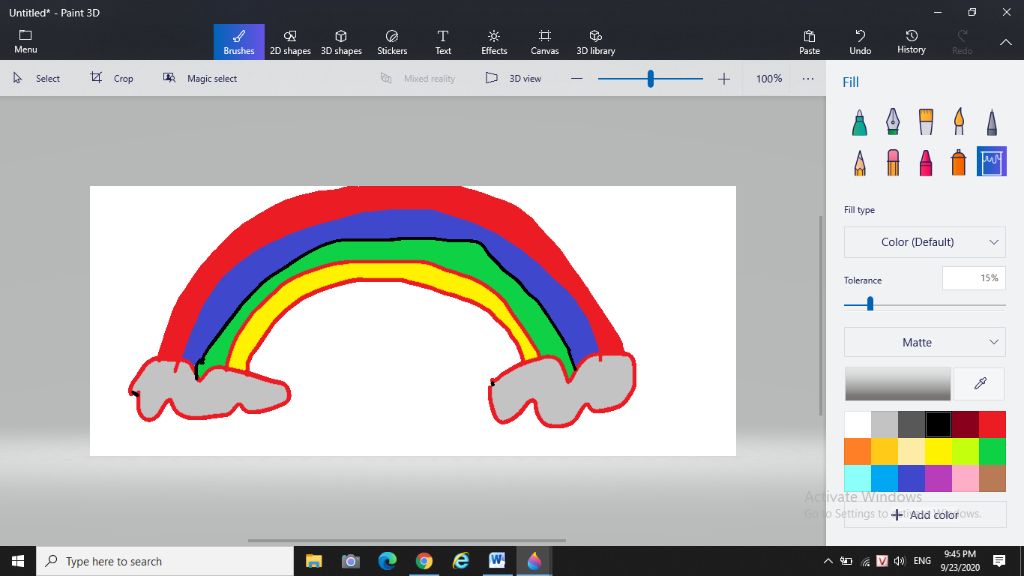The image size is (1024, 576).
Task: Open Microsoft Edge from the taskbar
Action: tap(387, 561)
